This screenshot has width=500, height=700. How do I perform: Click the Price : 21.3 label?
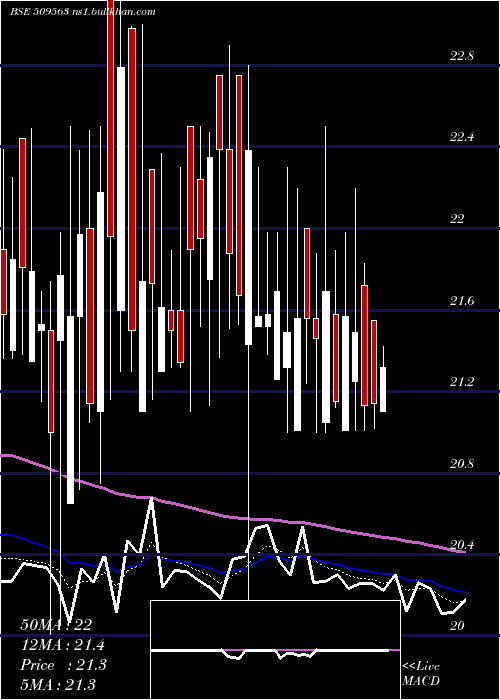[x=63, y=665]
